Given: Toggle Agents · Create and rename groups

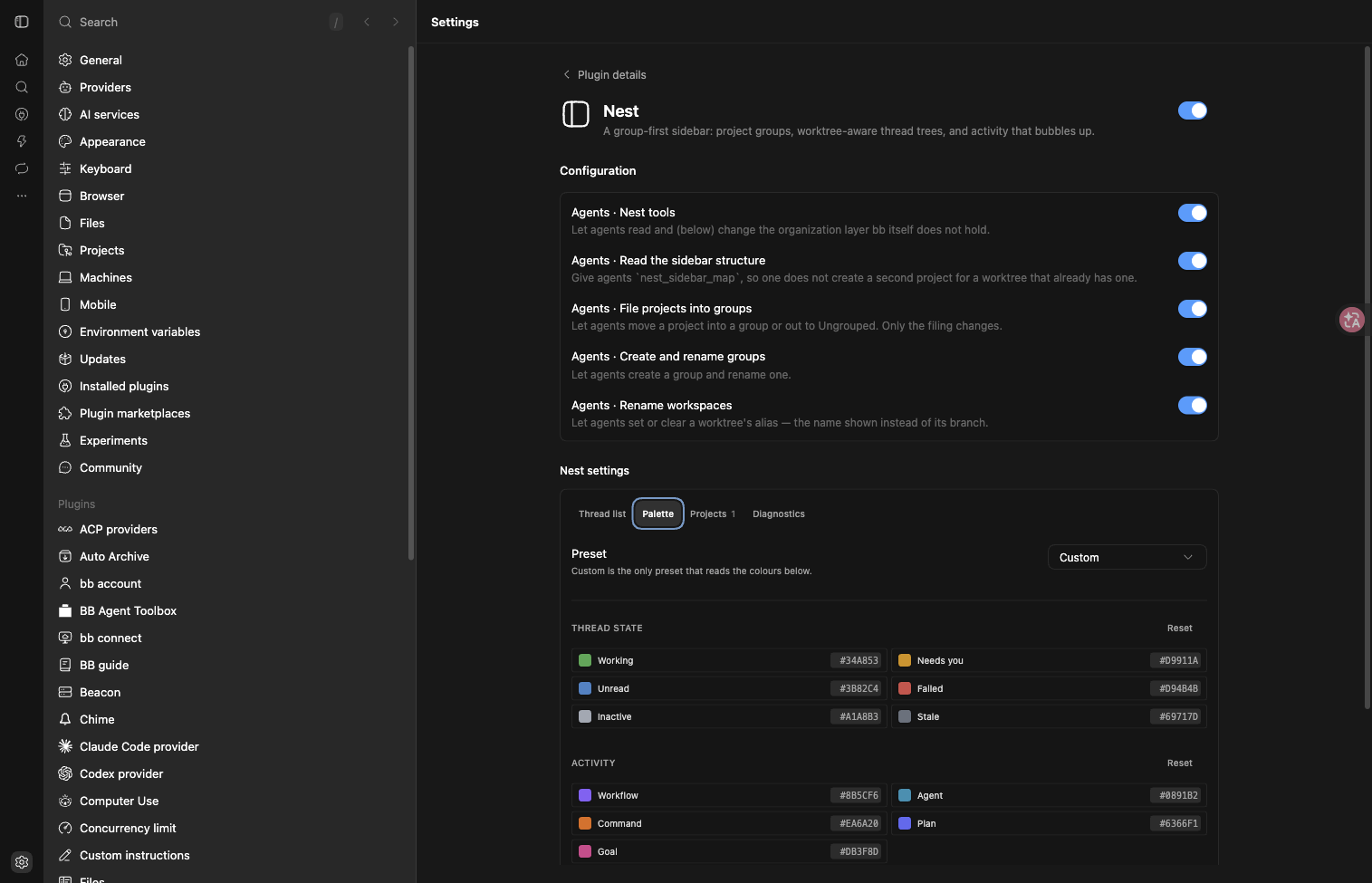Looking at the screenshot, I should click(x=1193, y=357).
